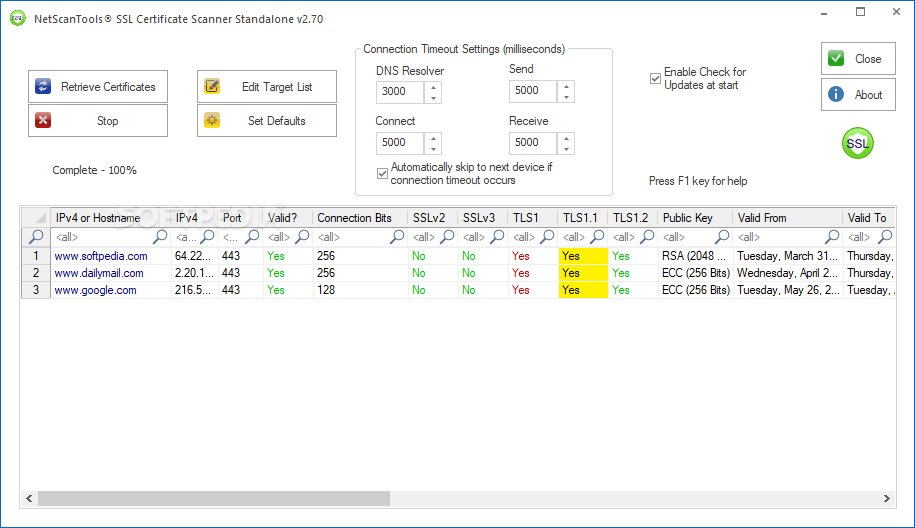This screenshot has height=528, width=915.
Task: Sort by the TLS1.2 column header
Action: tap(633, 218)
